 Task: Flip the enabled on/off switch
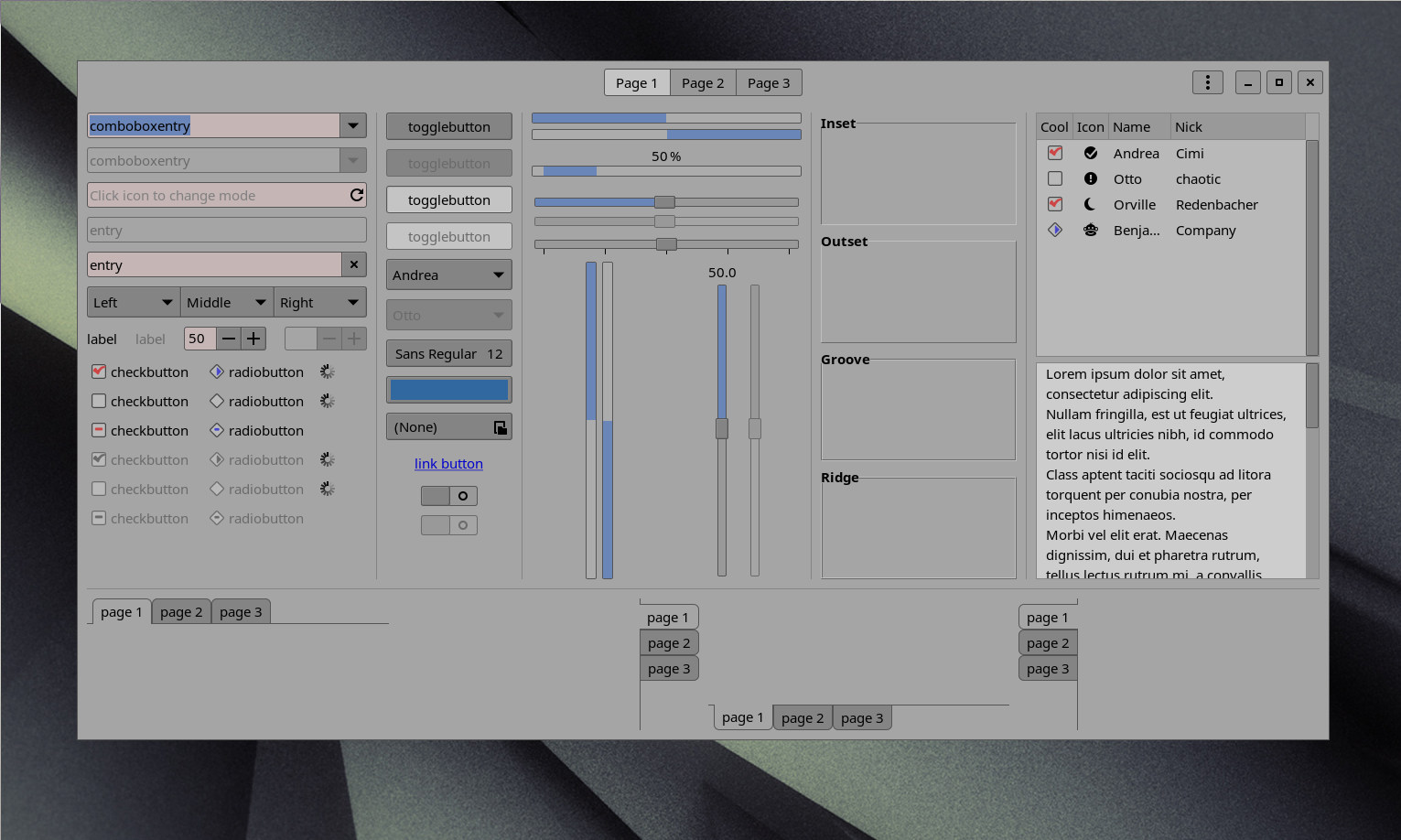tap(449, 496)
